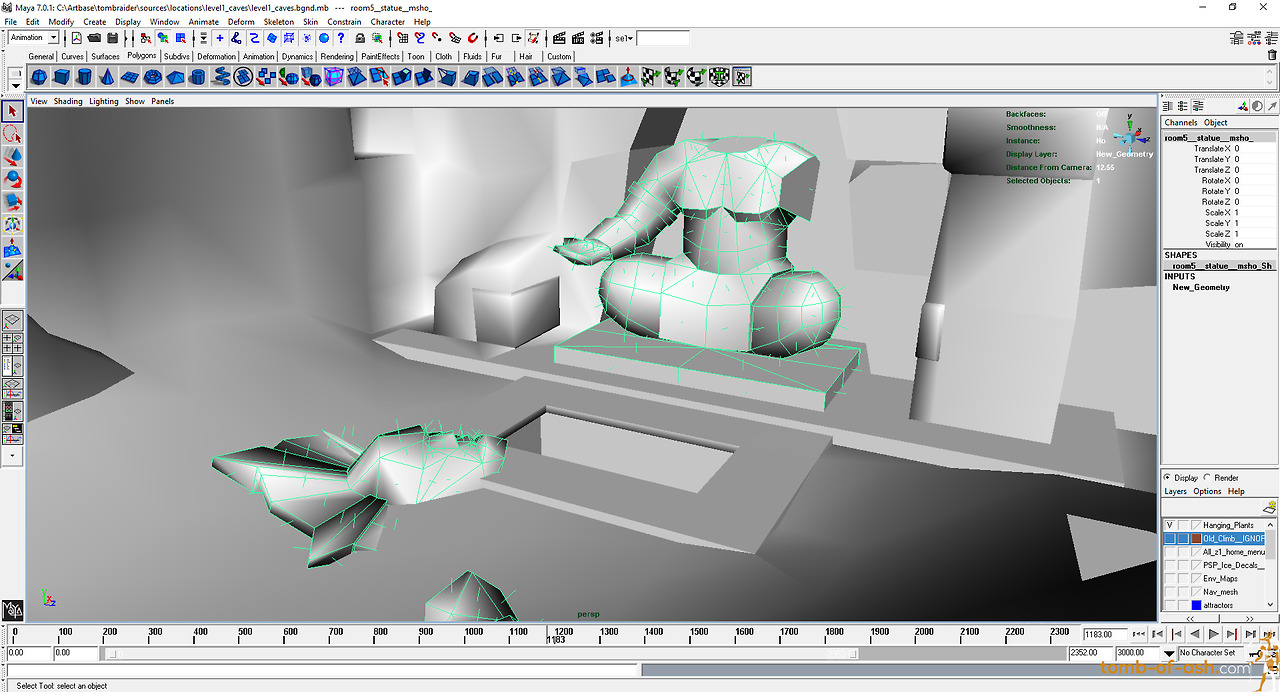Click the open scene folder icon
The image size is (1280, 692).
point(94,38)
